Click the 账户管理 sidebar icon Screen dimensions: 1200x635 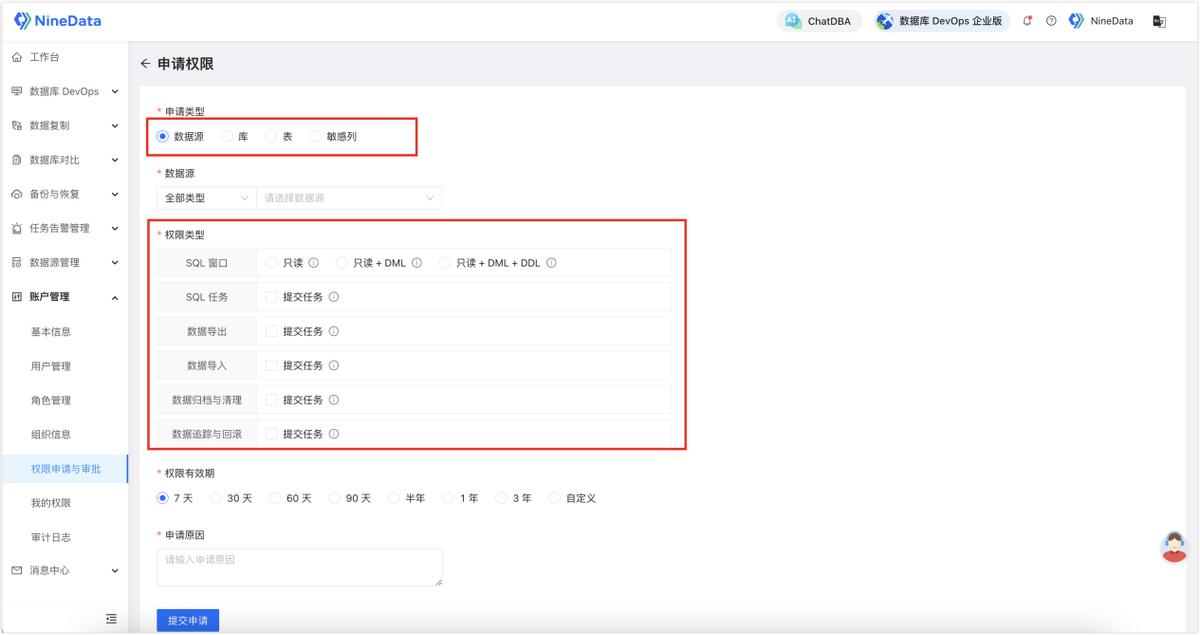tap(16, 297)
